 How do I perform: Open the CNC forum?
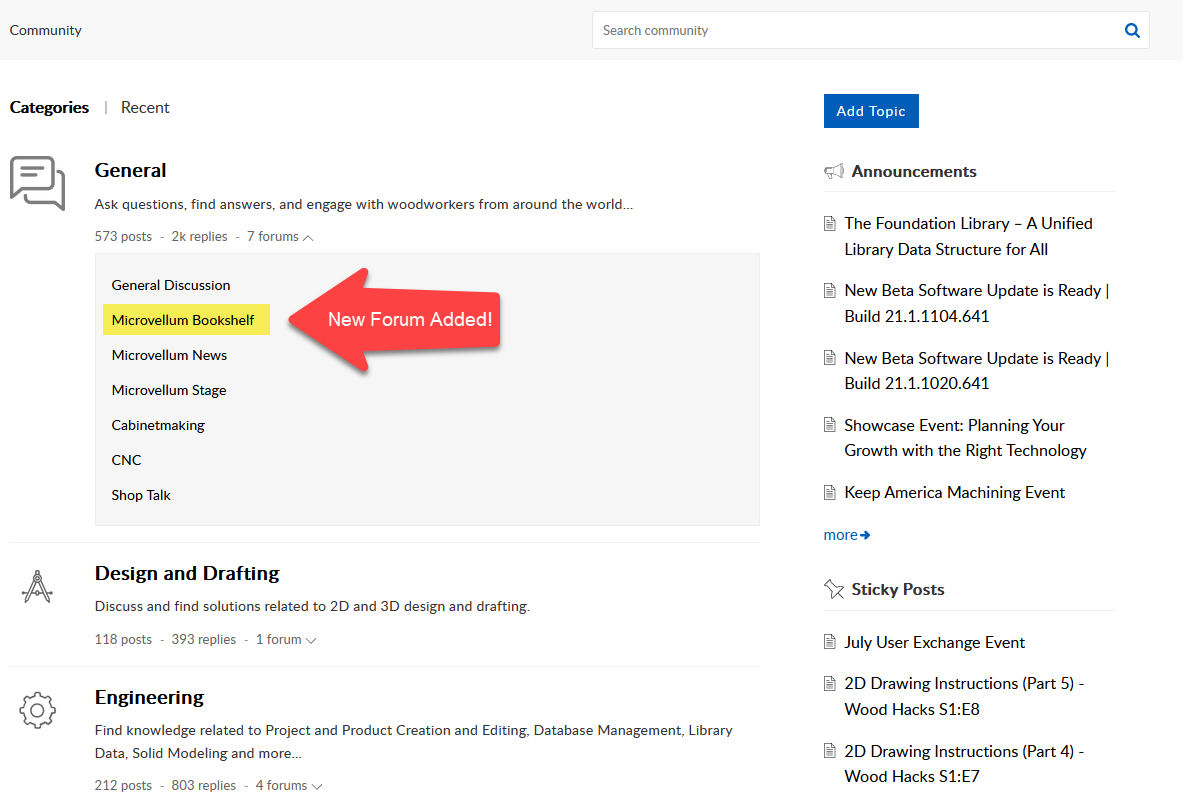[x=126, y=460]
